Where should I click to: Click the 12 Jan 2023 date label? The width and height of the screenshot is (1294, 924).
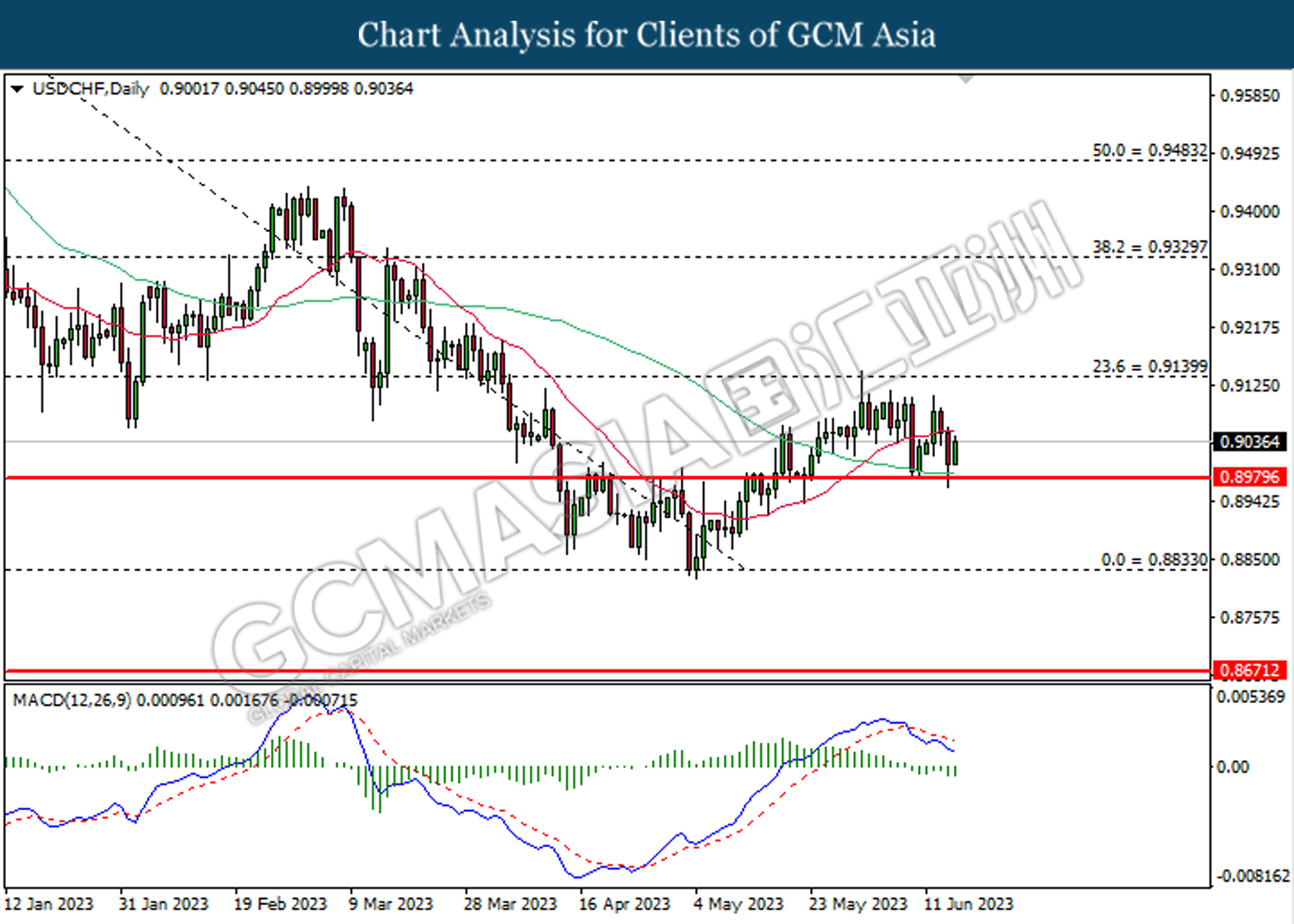point(49,903)
